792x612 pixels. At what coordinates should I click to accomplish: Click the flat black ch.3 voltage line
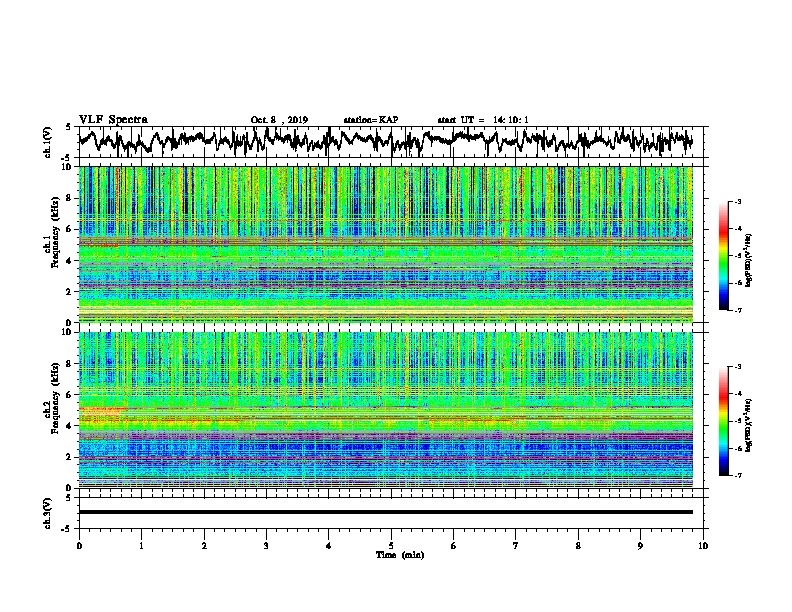click(385, 512)
